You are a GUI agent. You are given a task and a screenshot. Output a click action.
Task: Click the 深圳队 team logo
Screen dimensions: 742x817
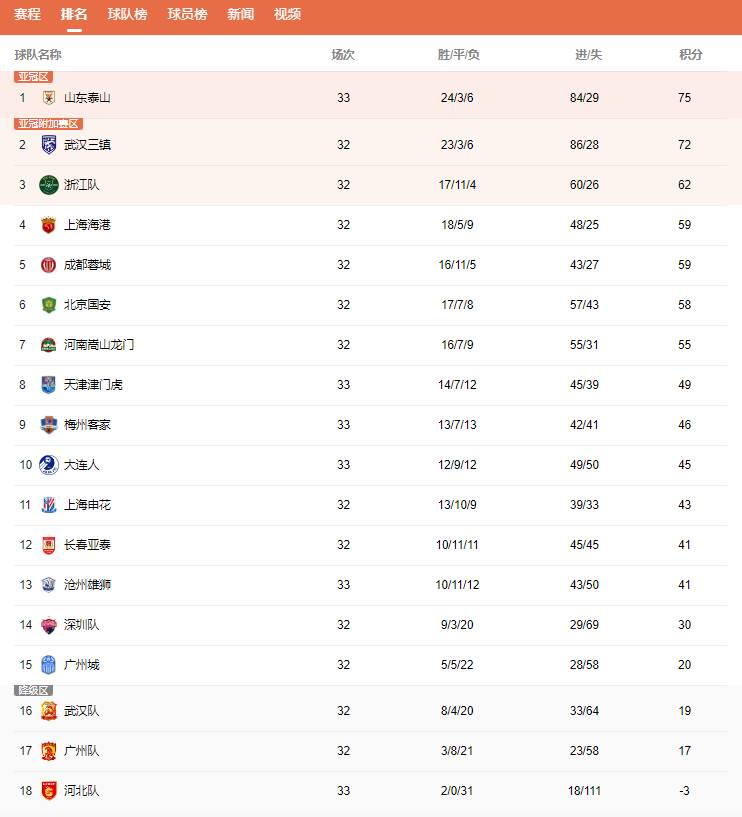(x=48, y=625)
